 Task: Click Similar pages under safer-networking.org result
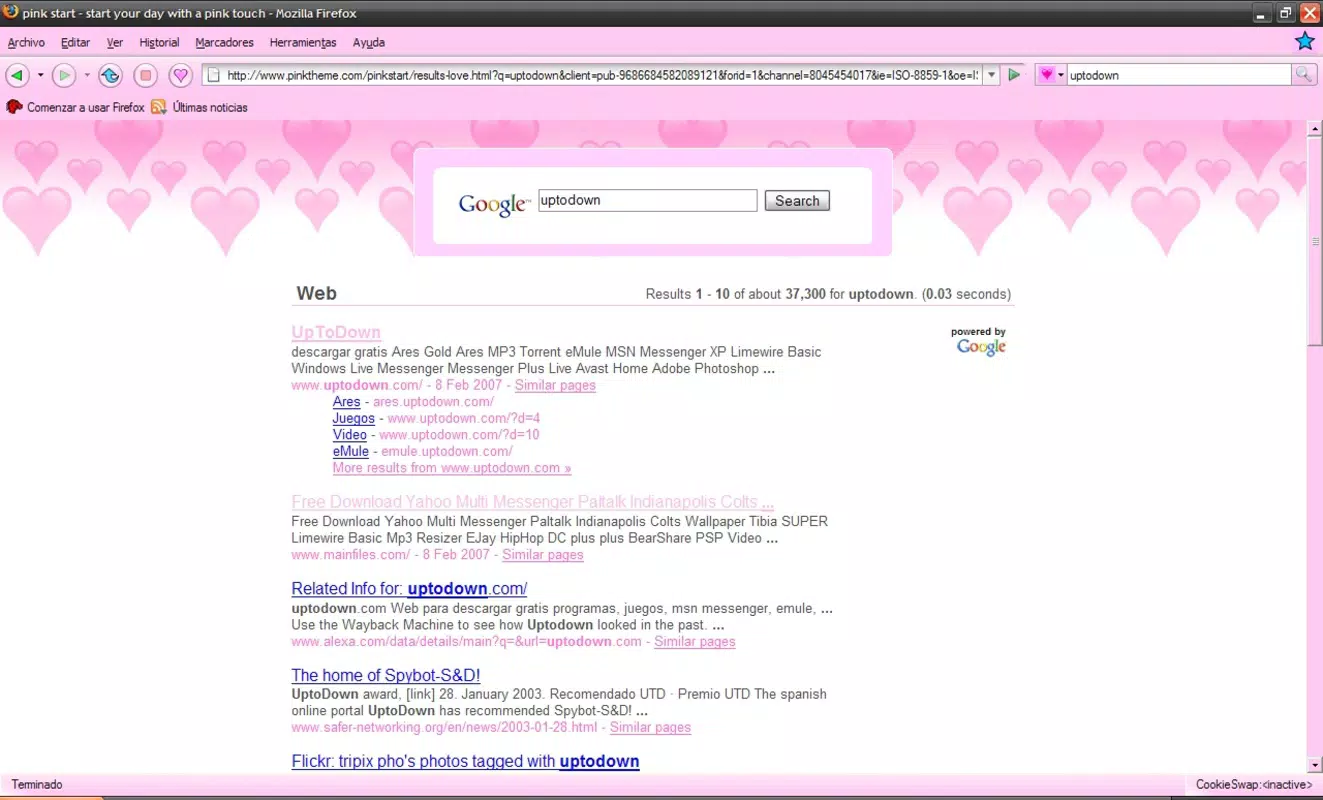[x=650, y=728]
